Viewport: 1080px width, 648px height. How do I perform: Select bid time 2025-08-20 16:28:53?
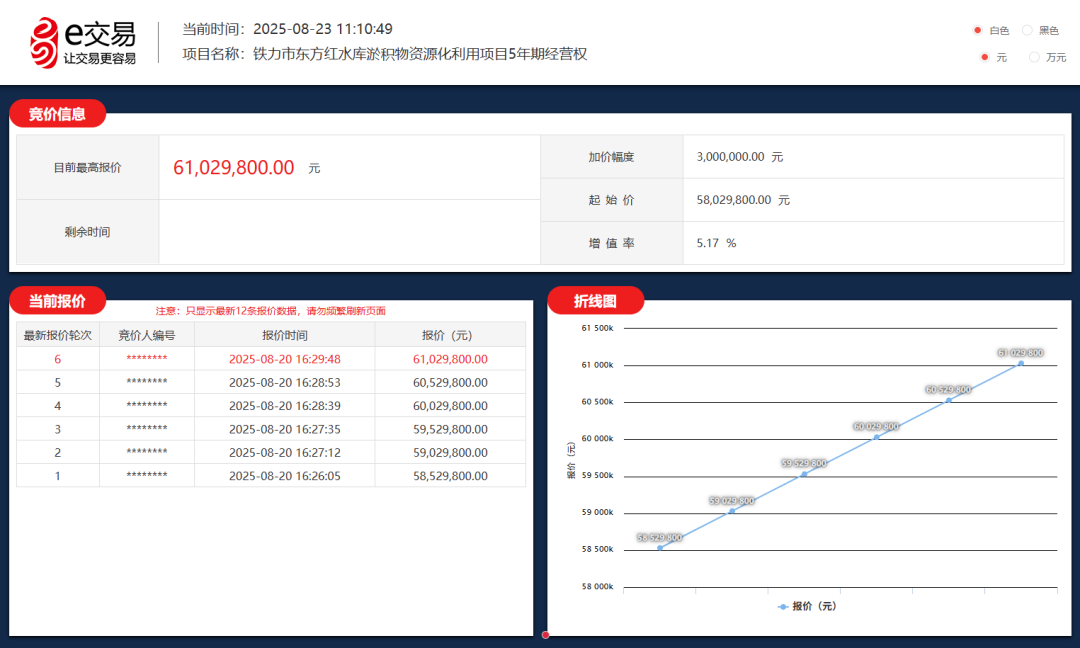284,382
